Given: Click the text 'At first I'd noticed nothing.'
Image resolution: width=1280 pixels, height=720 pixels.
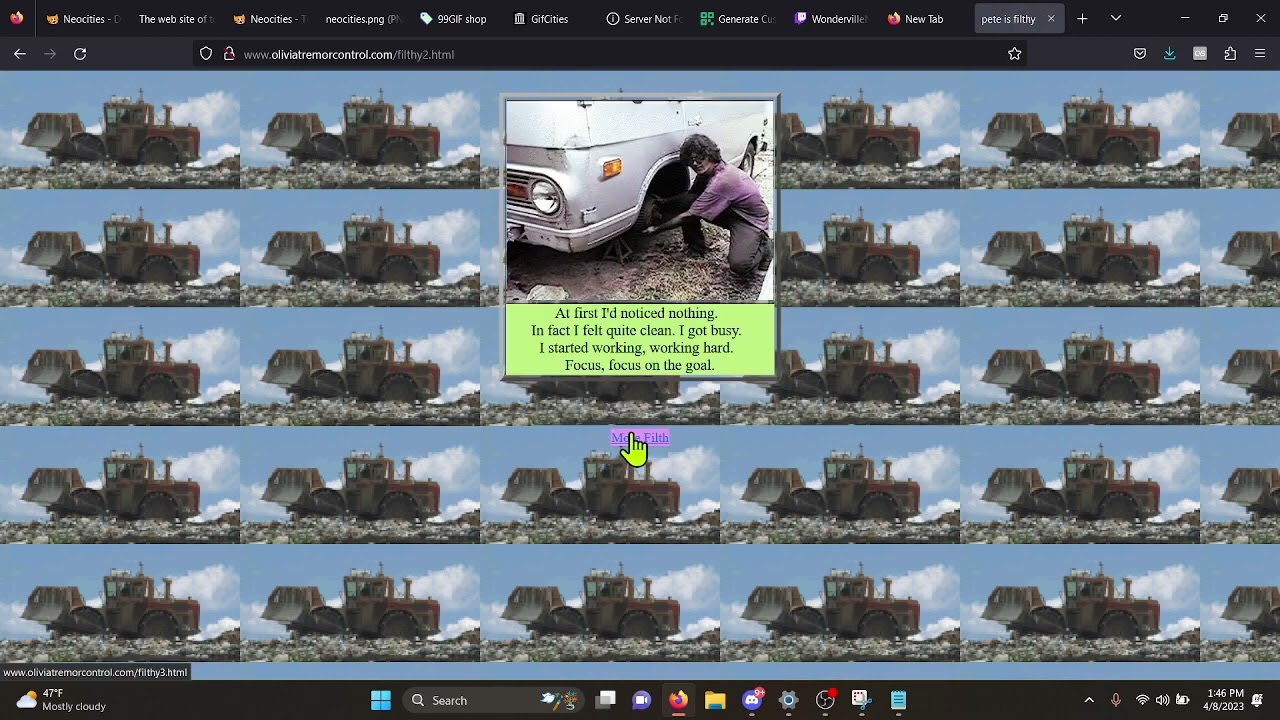Looking at the screenshot, I should pos(636,313).
